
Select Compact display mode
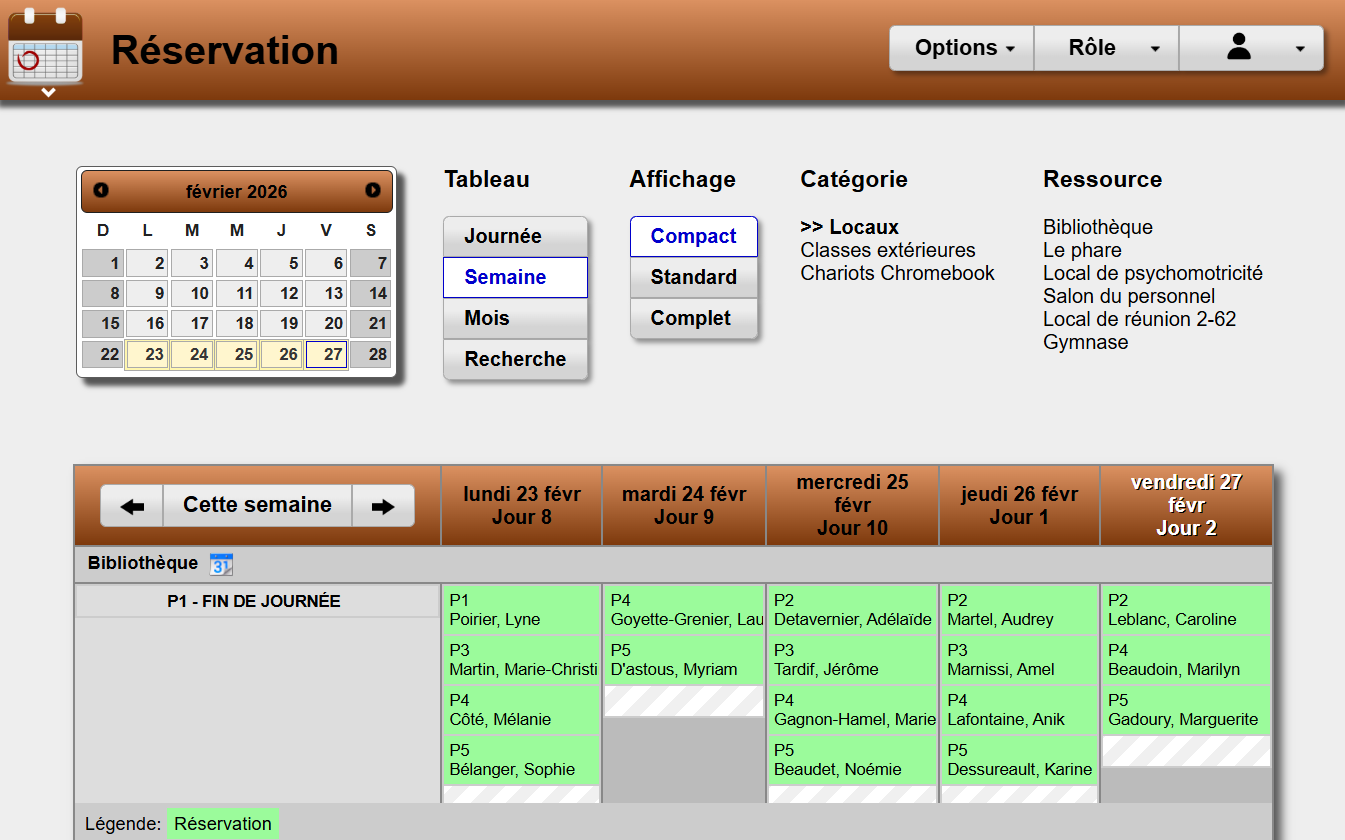coord(693,237)
